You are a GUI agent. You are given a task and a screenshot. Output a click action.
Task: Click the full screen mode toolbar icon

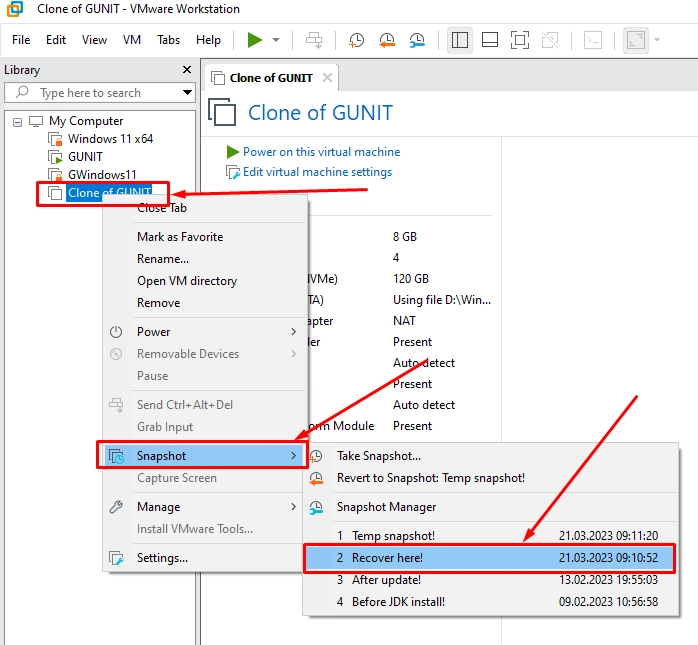point(519,40)
